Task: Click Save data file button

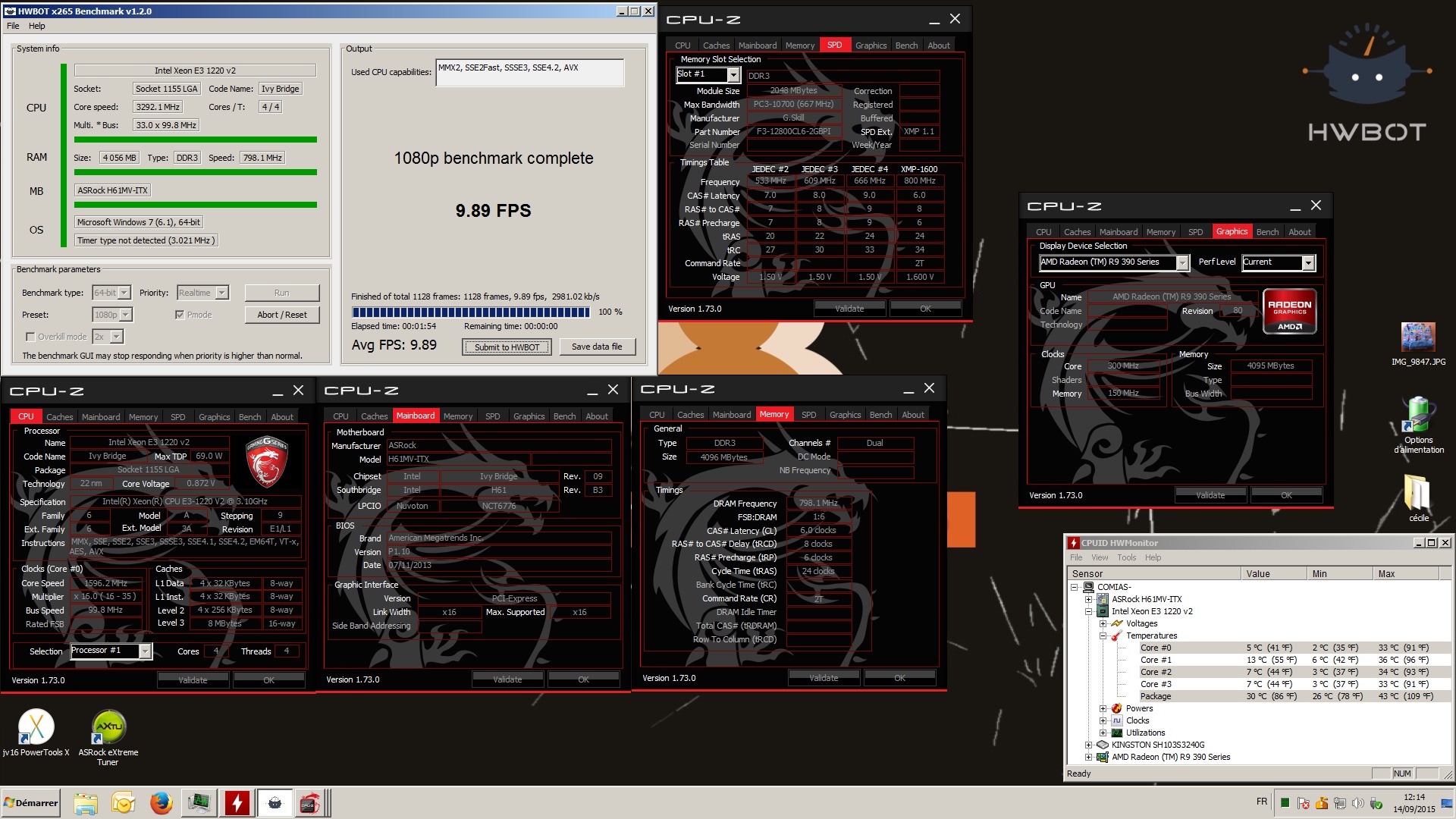Action: pos(597,347)
